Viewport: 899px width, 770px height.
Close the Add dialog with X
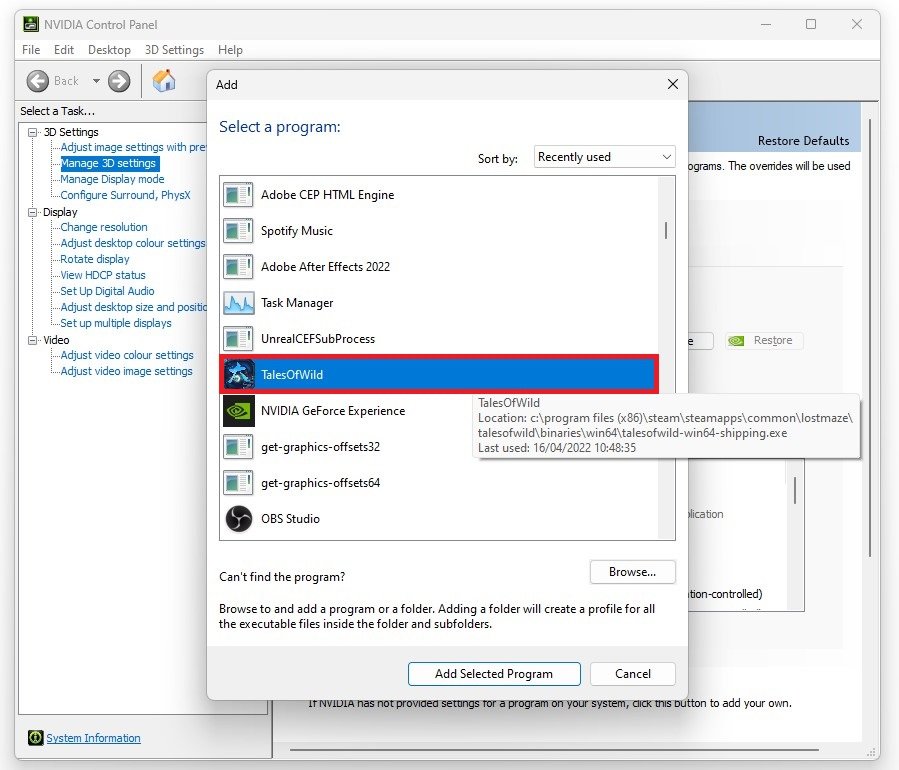(x=673, y=84)
